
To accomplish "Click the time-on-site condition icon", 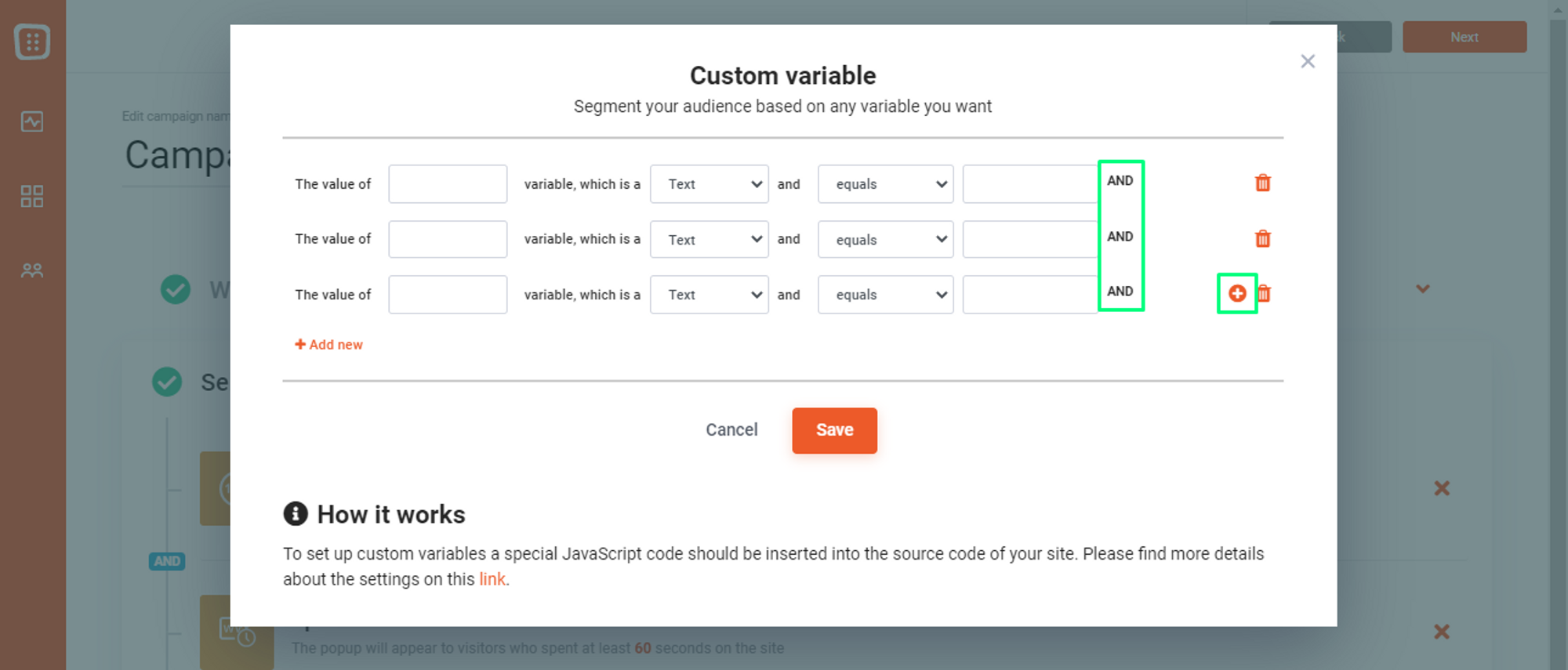I will click(235, 632).
